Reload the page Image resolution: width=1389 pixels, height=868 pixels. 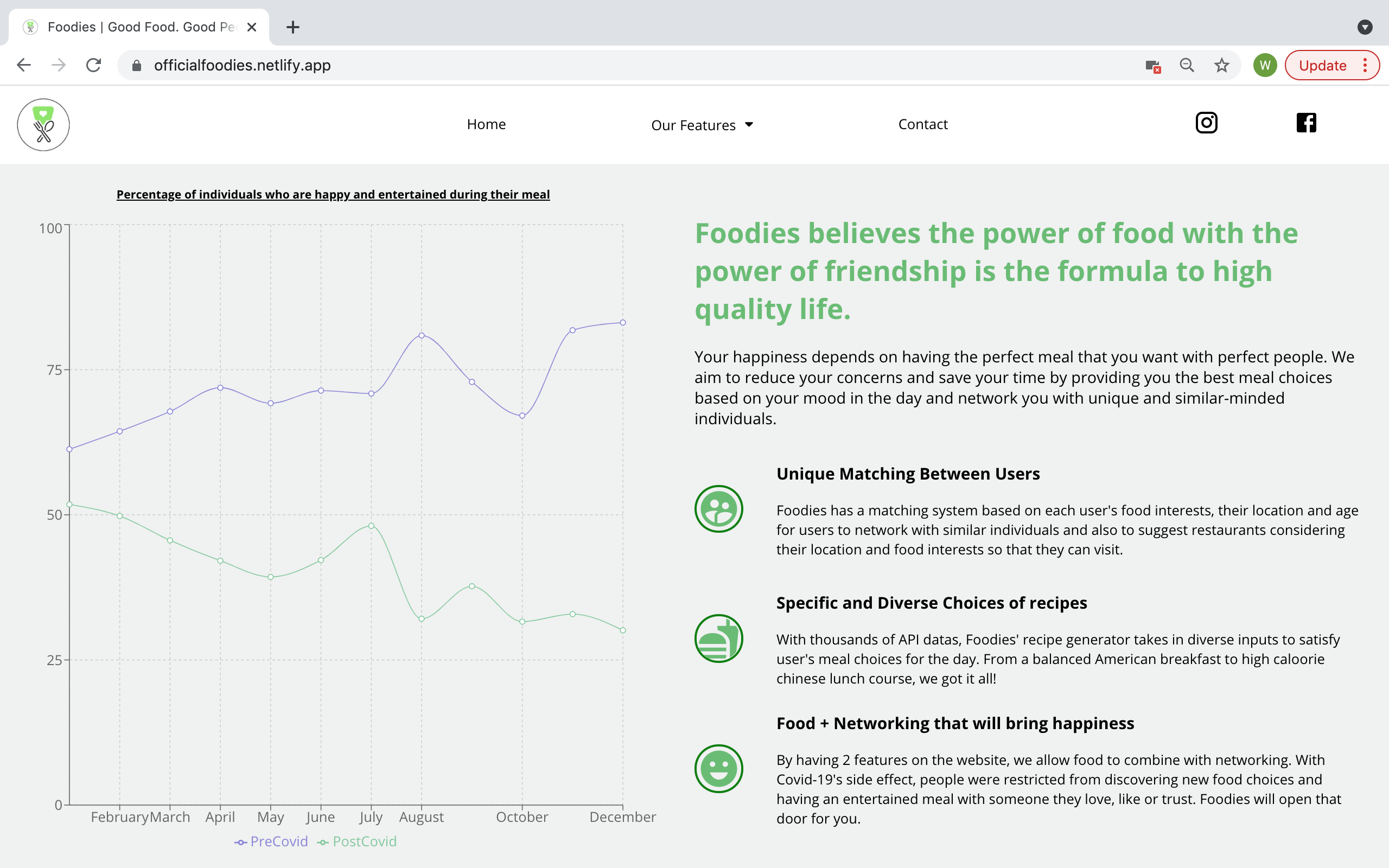pyautogui.click(x=93, y=66)
